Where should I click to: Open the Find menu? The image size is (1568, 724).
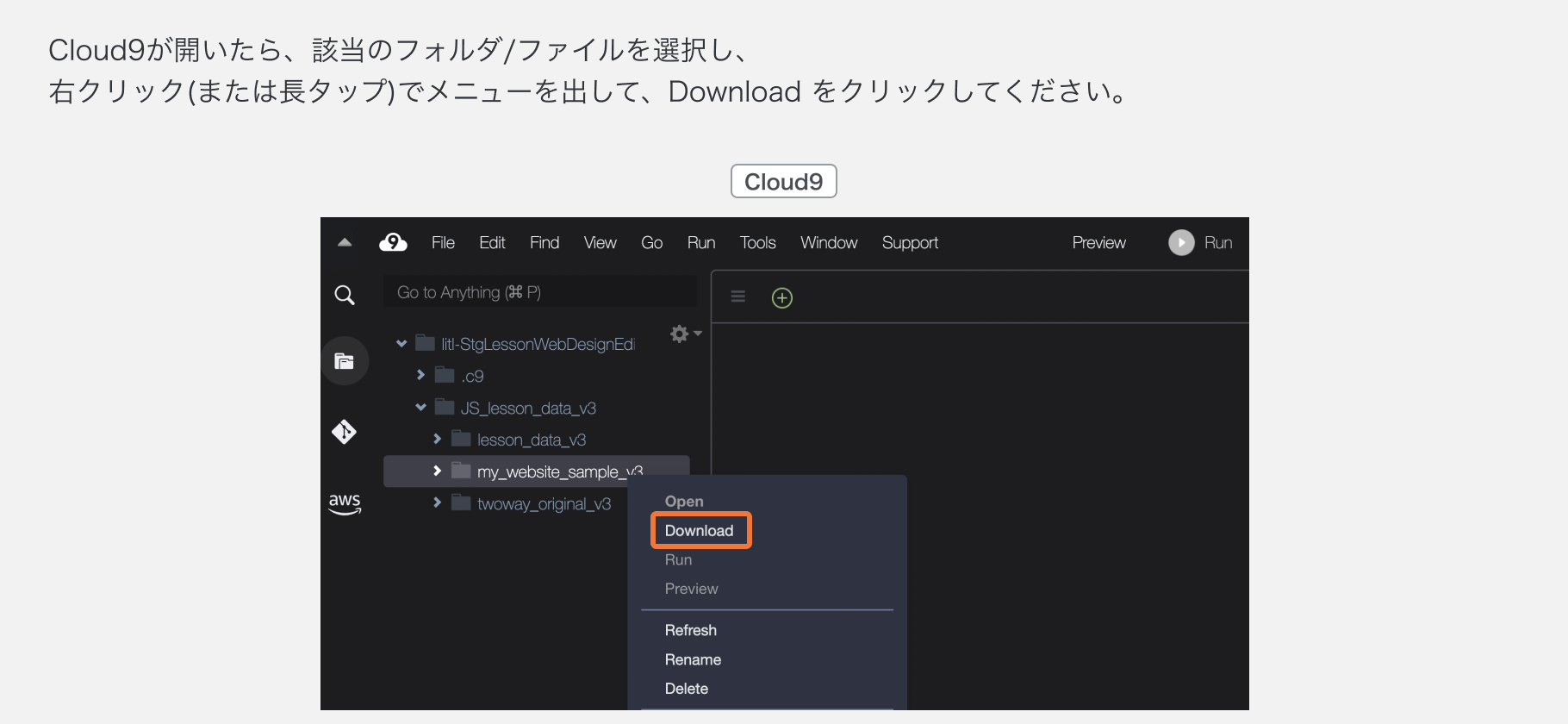pyautogui.click(x=544, y=243)
